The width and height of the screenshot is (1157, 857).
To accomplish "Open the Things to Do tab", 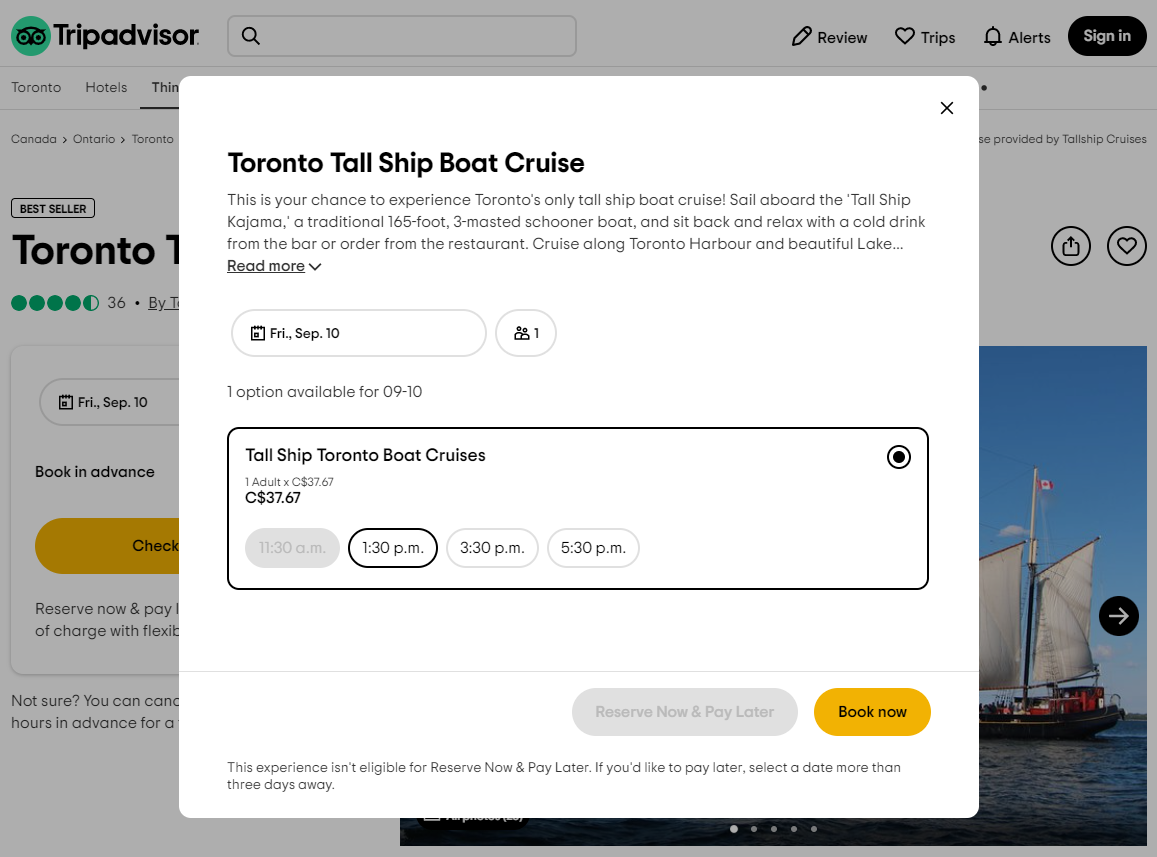I will (165, 87).
